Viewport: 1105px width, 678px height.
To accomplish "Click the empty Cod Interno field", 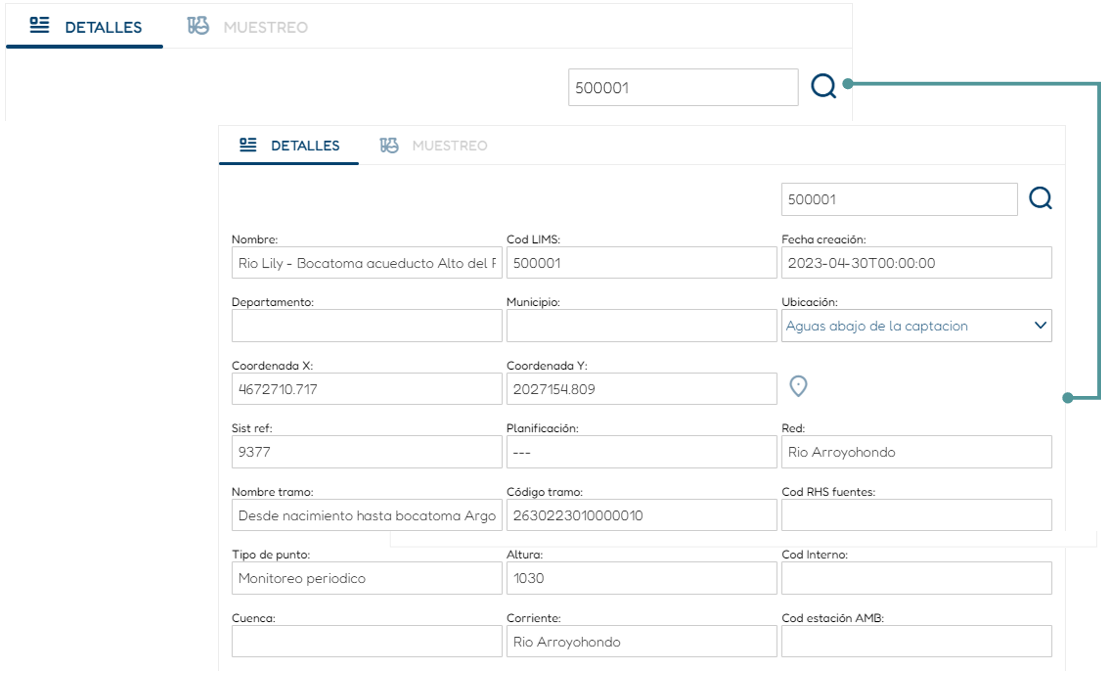I will click(916, 578).
